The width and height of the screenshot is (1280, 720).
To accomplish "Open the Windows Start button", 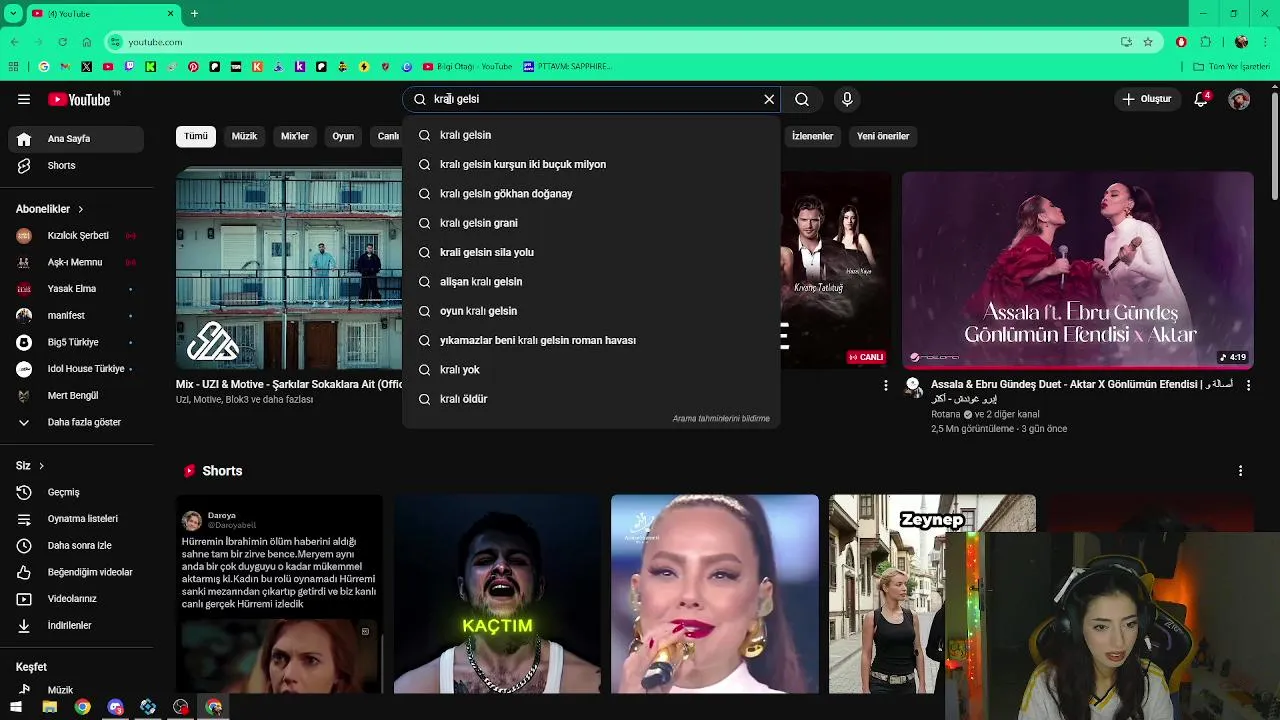I will coord(16,707).
